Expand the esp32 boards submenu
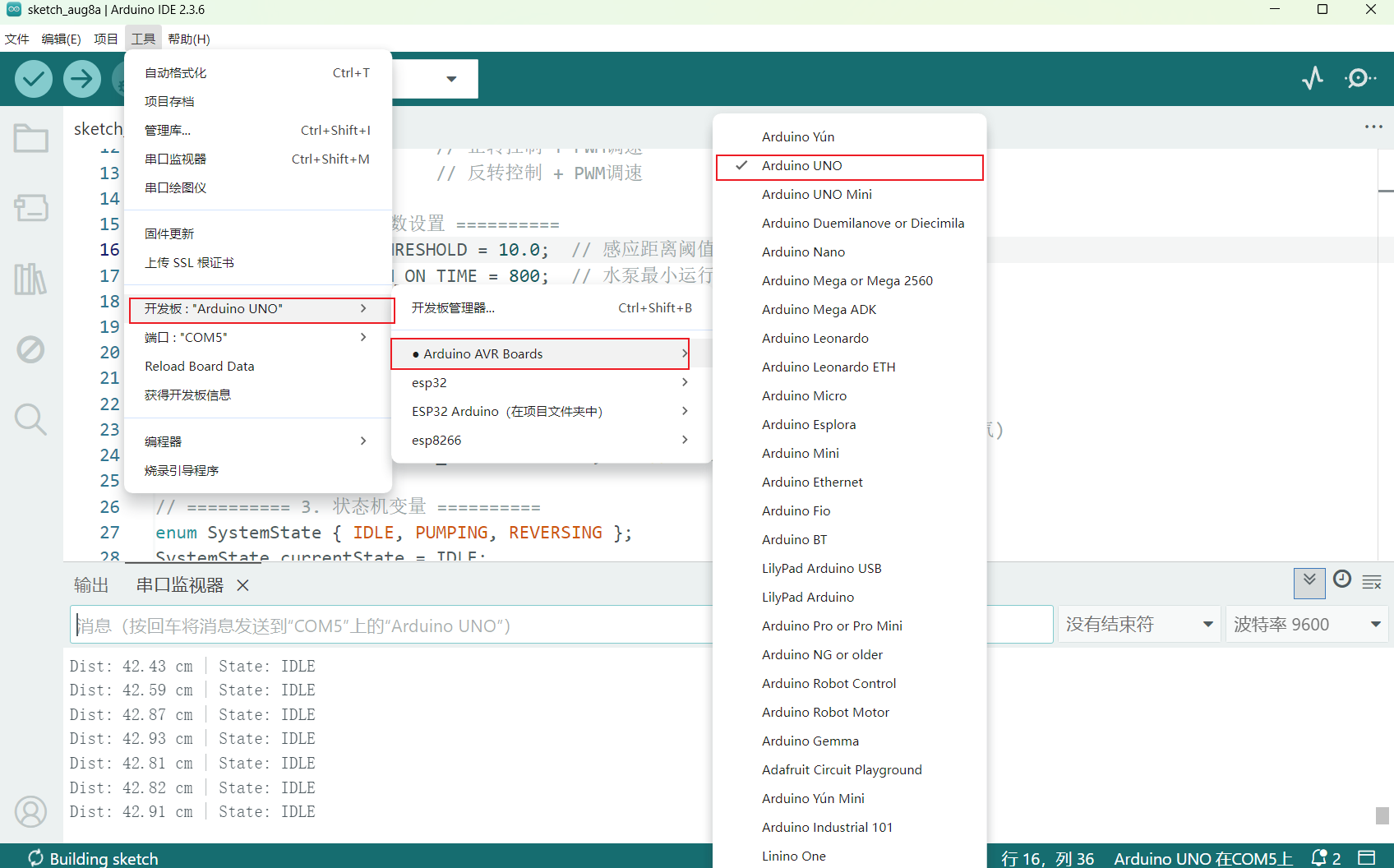Image resolution: width=1394 pixels, height=868 pixels. 552,383
